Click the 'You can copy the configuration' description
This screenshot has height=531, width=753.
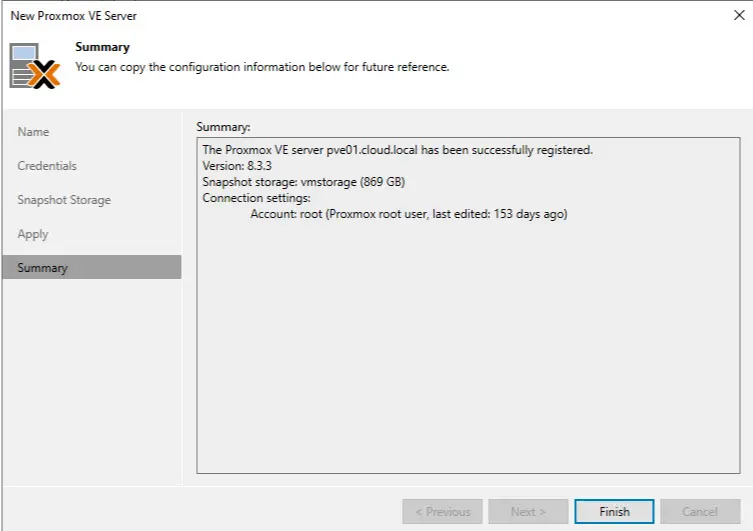click(x=262, y=67)
